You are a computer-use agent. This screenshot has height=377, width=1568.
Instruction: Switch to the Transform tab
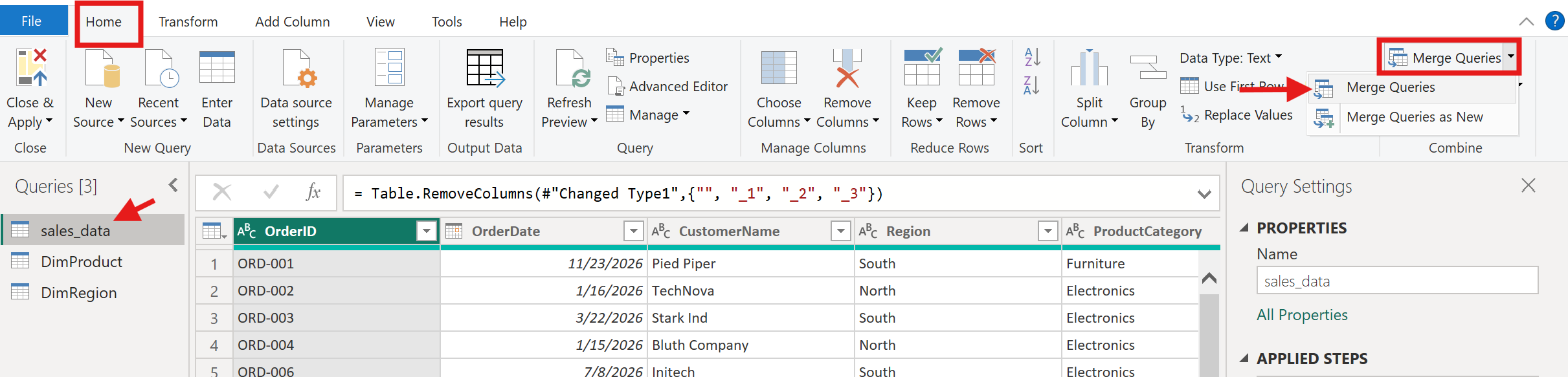[188, 22]
